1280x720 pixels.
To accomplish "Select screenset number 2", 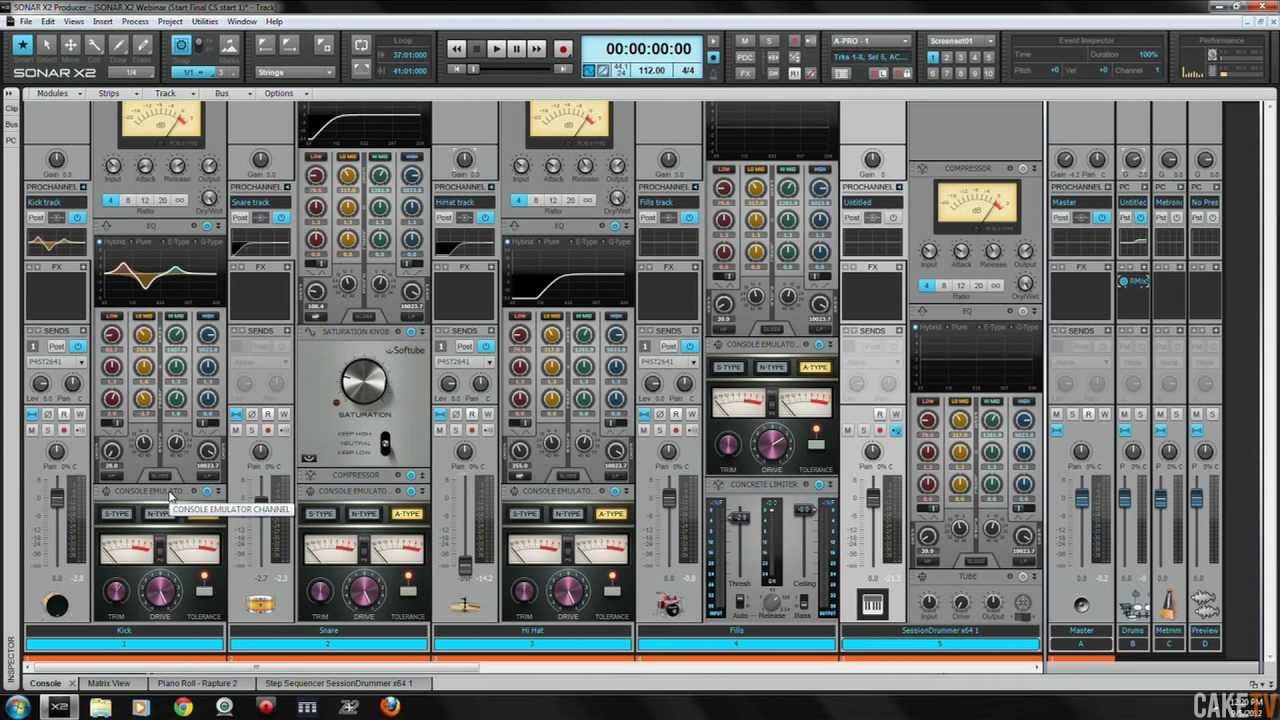I will point(947,58).
